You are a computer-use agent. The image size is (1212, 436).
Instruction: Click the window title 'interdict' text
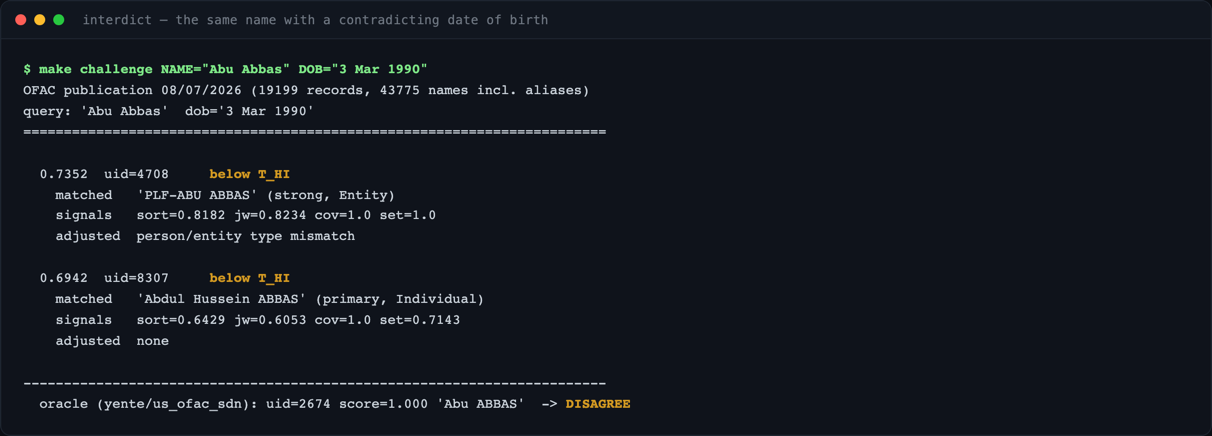[115, 20]
